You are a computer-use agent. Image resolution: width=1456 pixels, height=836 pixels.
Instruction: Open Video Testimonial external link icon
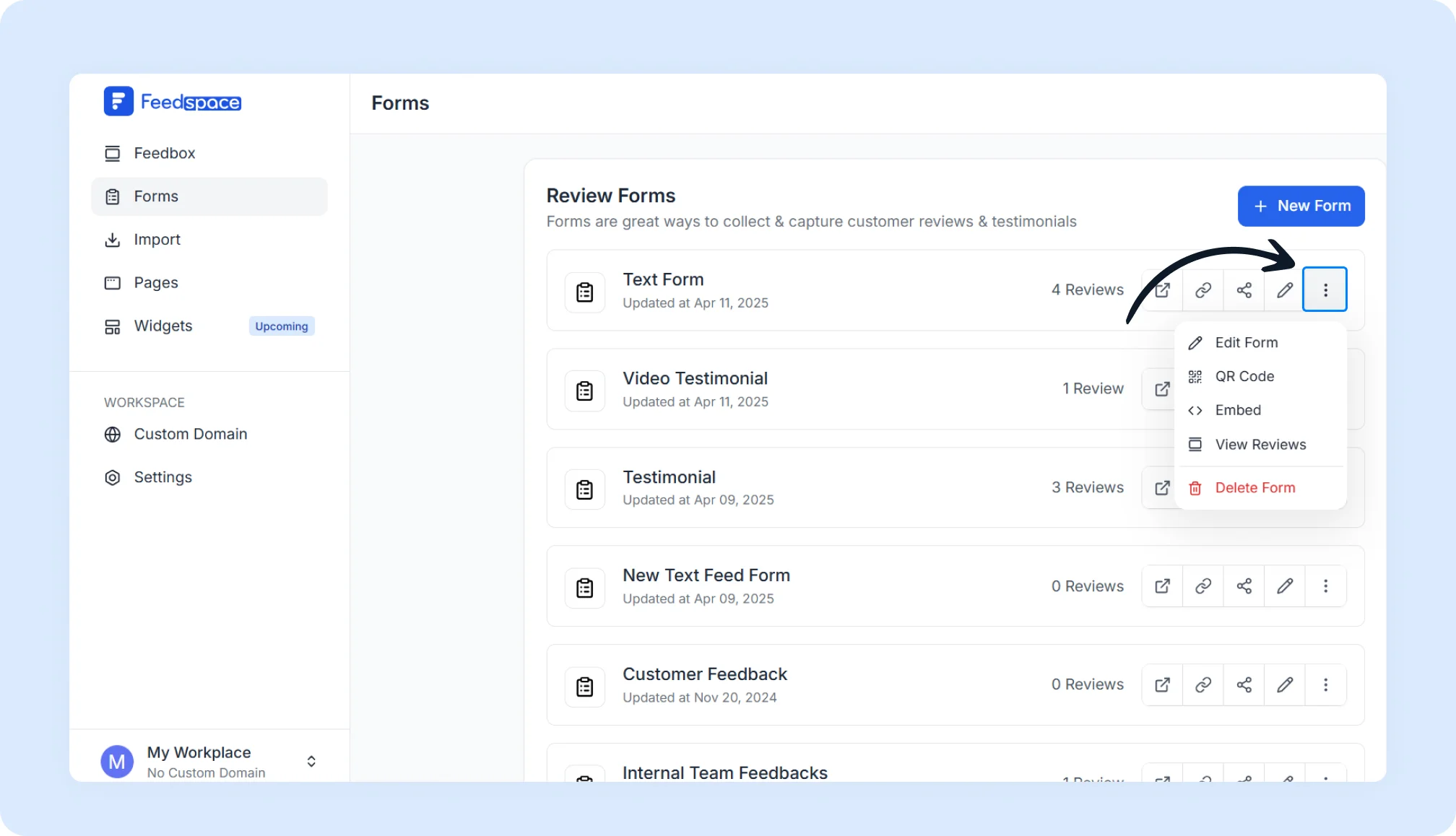[x=1162, y=389]
